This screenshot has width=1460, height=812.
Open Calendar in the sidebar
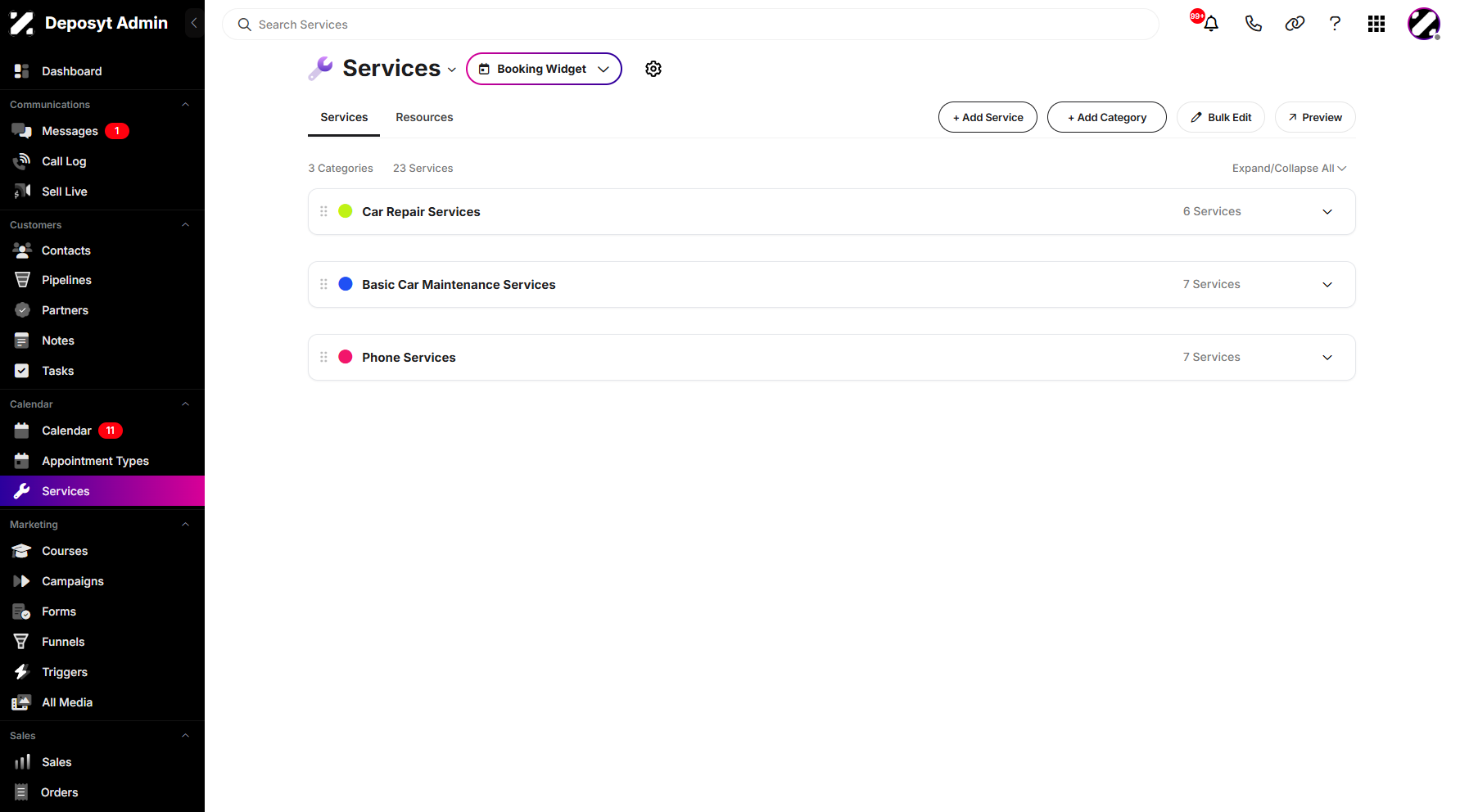[x=102, y=431]
